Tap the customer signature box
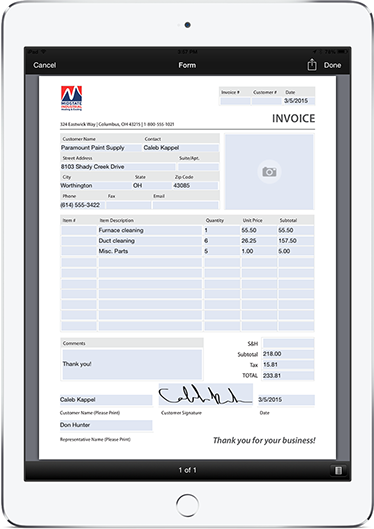Screen dimensions: 374x529 point(205,394)
